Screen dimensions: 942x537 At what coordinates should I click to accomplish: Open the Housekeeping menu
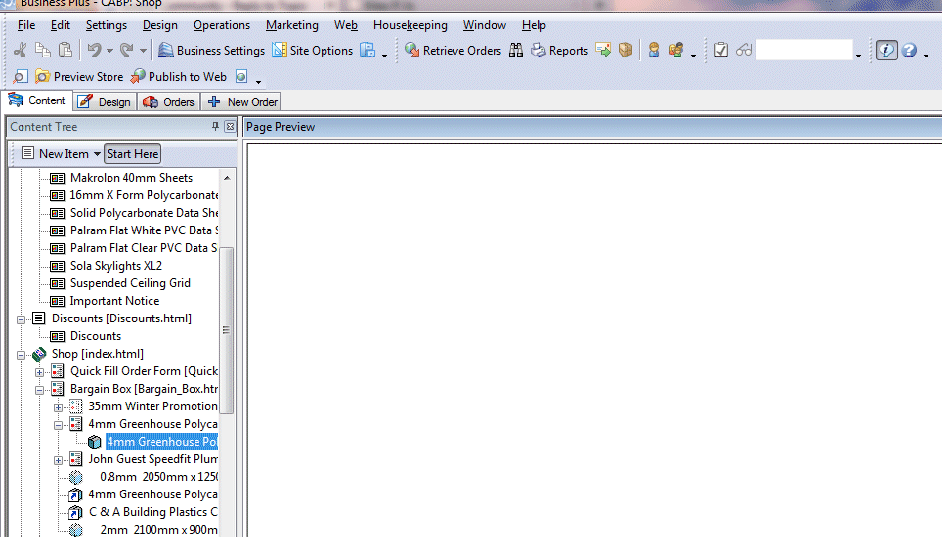[410, 25]
